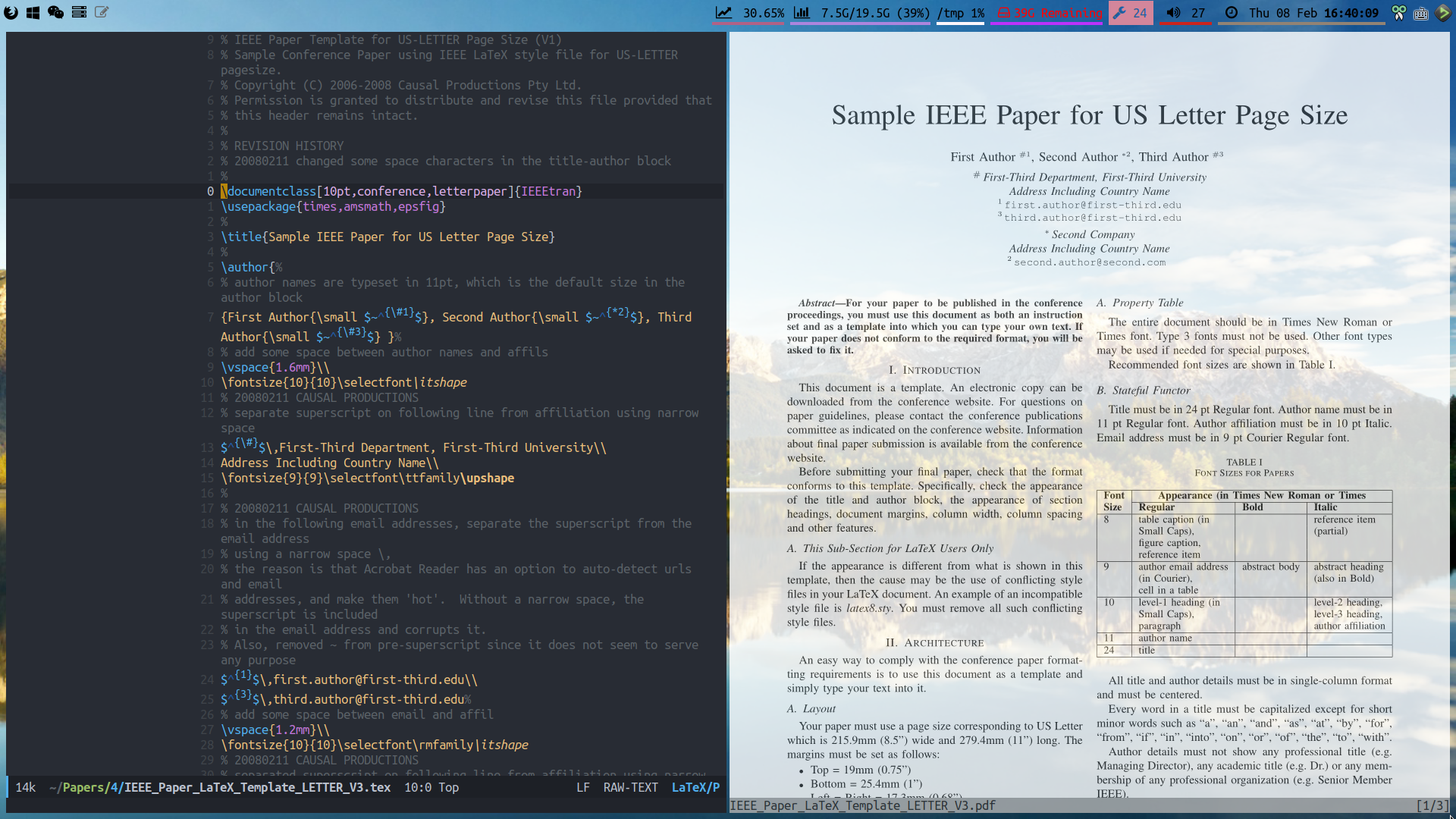The height and width of the screenshot is (819, 1456).
Task: Click the IEEE_Paper_LaTeX_Template_LETTER_V3.tex filename in modeline
Action: click(257, 787)
